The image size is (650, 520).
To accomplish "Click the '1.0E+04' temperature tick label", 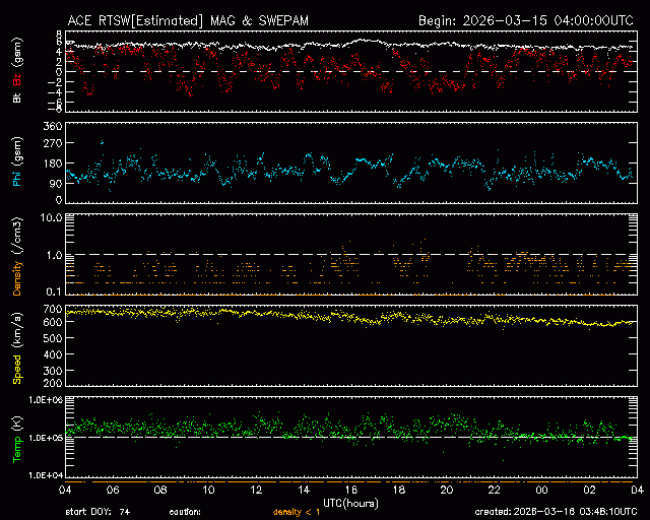I will pyautogui.click(x=46, y=475).
